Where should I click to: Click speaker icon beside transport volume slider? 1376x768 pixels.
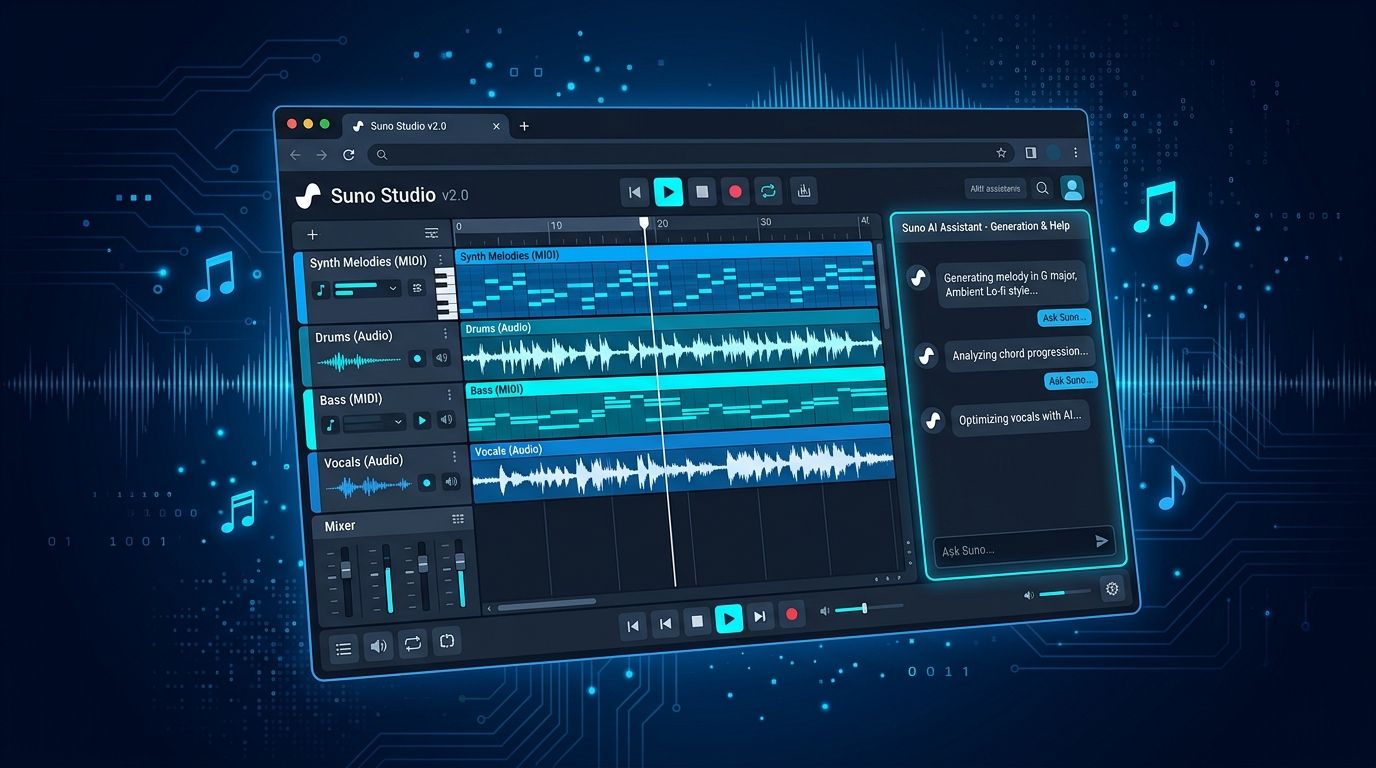pyautogui.click(x=824, y=610)
